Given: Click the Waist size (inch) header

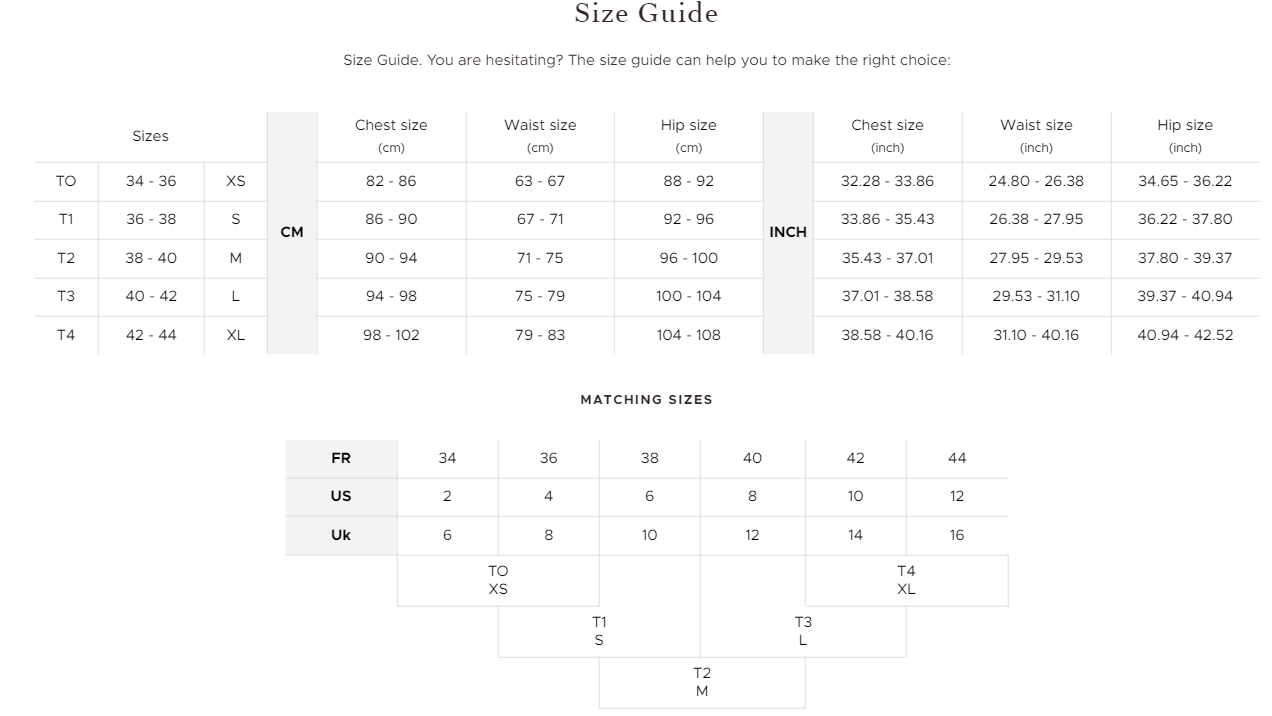Looking at the screenshot, I should [1036, 136].
